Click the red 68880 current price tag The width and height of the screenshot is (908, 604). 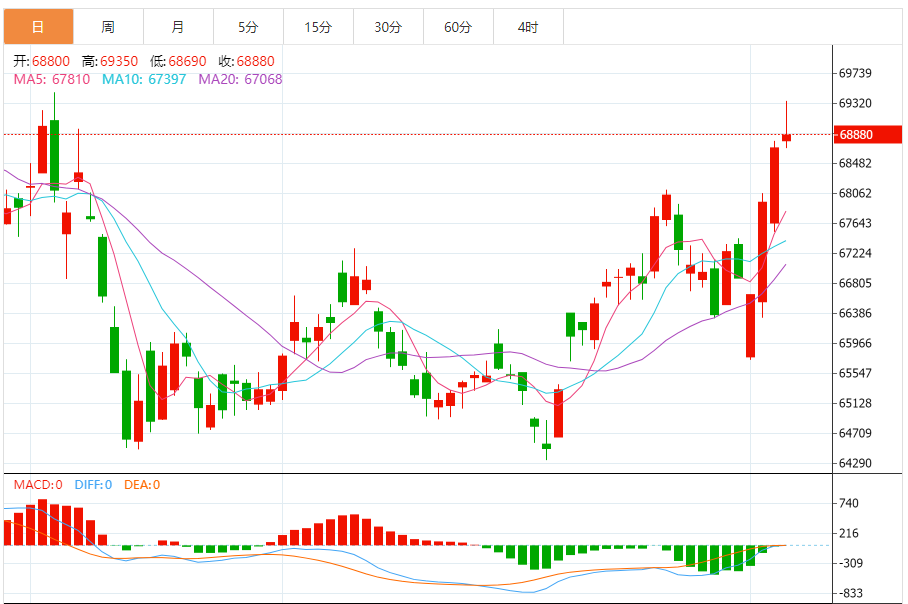pos(867,134)
